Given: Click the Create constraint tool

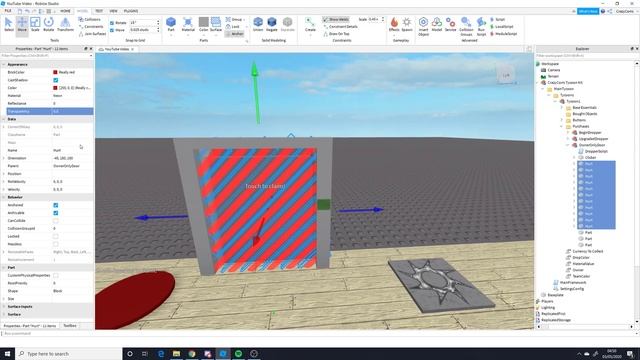Looking at the screenshot, I should click(x=310, y=24).
